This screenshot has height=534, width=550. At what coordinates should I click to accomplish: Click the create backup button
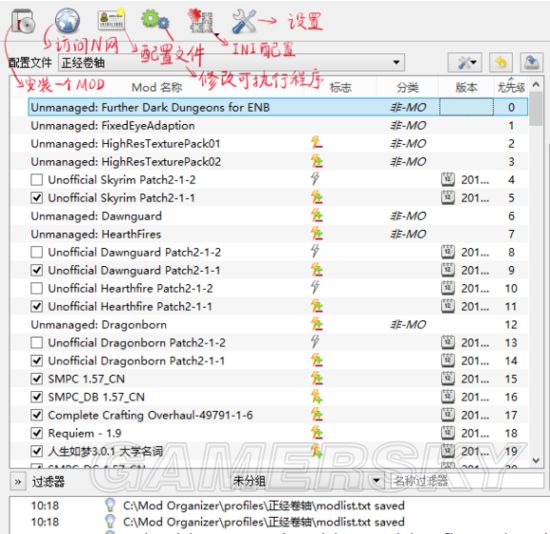[x=531, y=63]
